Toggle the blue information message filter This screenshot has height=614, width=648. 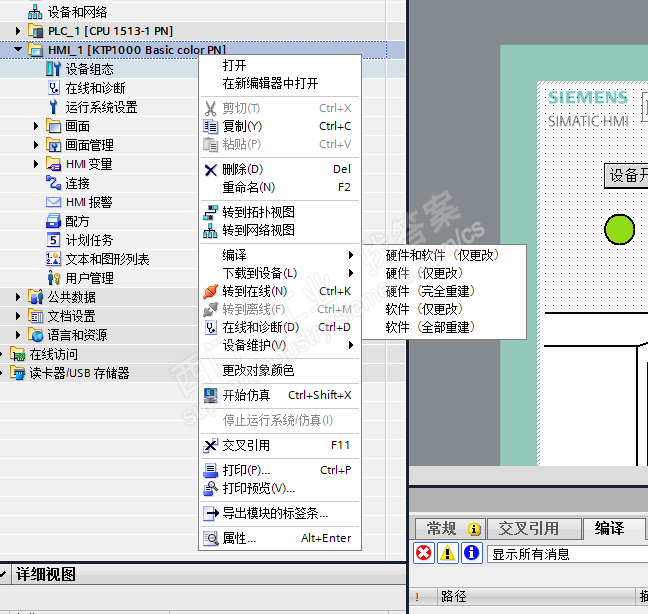pos(472,553)
